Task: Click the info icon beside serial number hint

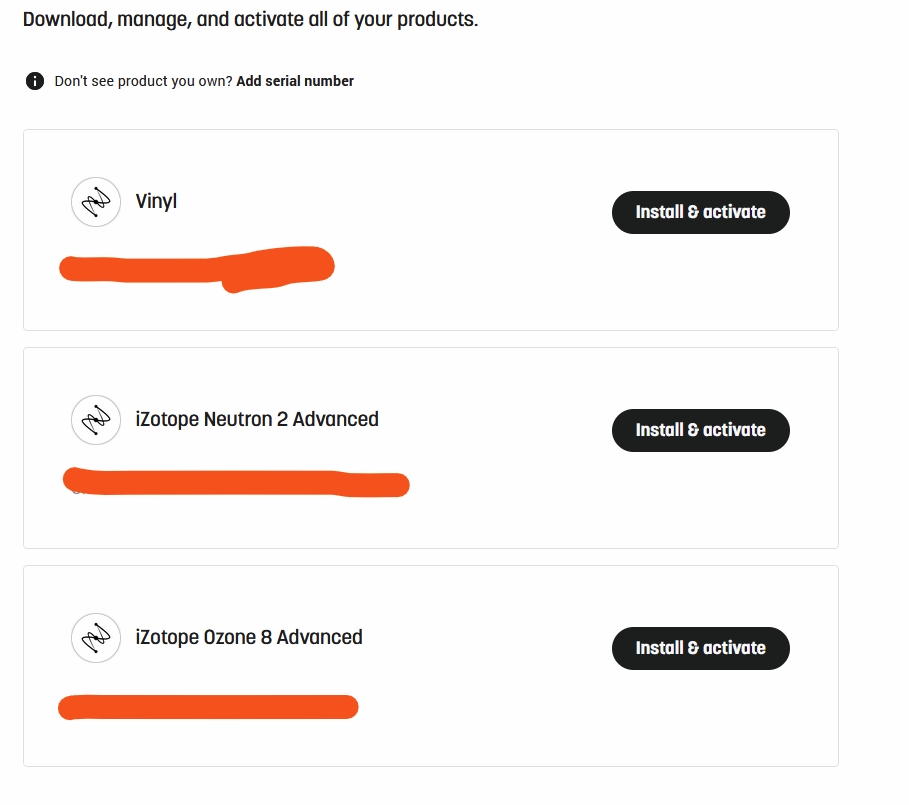Action: [35, 81]
